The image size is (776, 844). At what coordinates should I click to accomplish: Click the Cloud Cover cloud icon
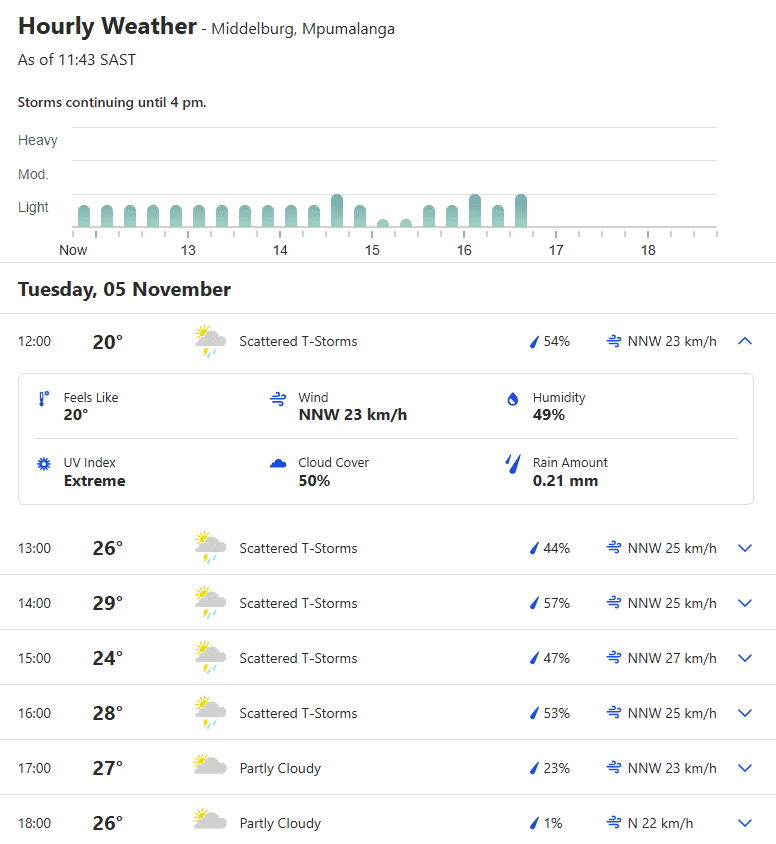(278, 463)
